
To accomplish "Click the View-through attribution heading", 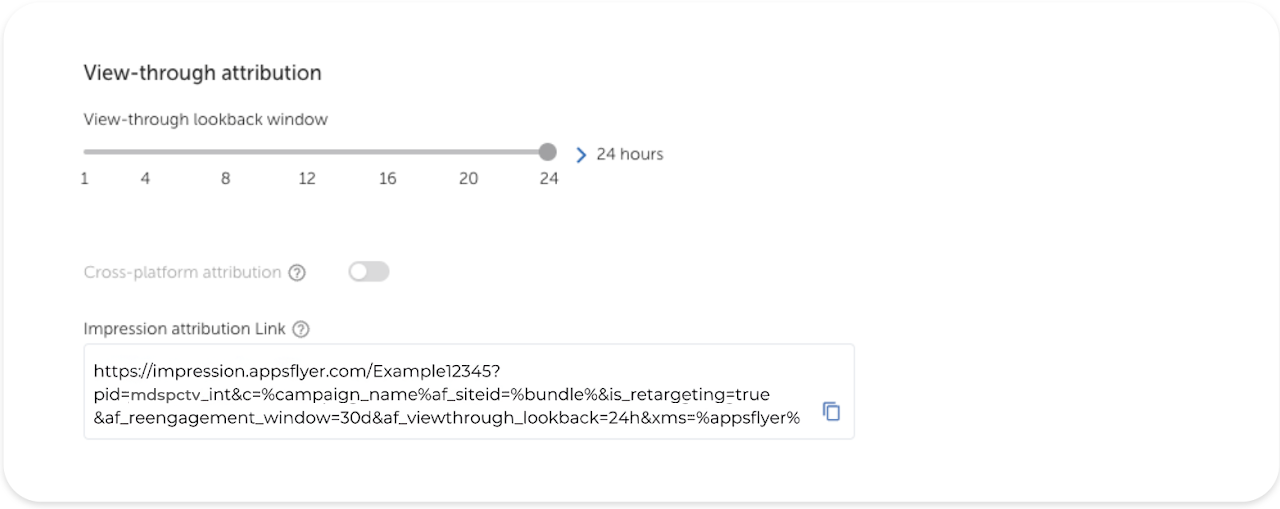I will (202, 73).
